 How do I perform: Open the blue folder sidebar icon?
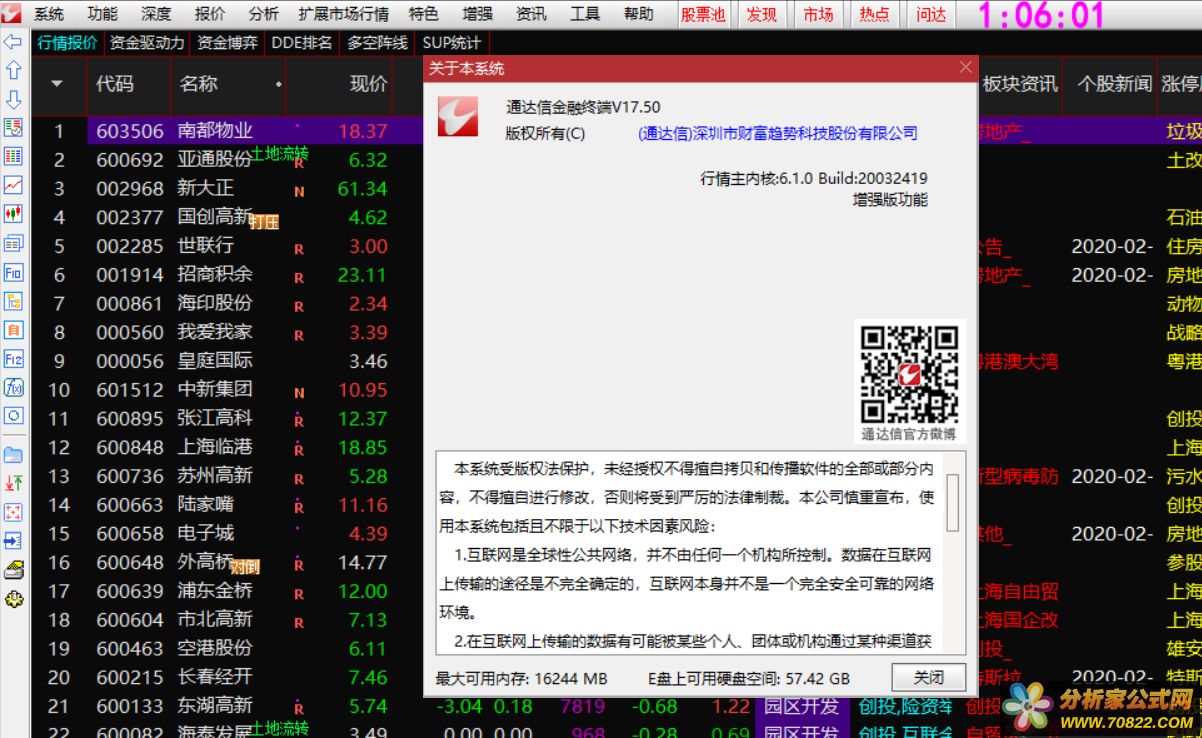13,454
